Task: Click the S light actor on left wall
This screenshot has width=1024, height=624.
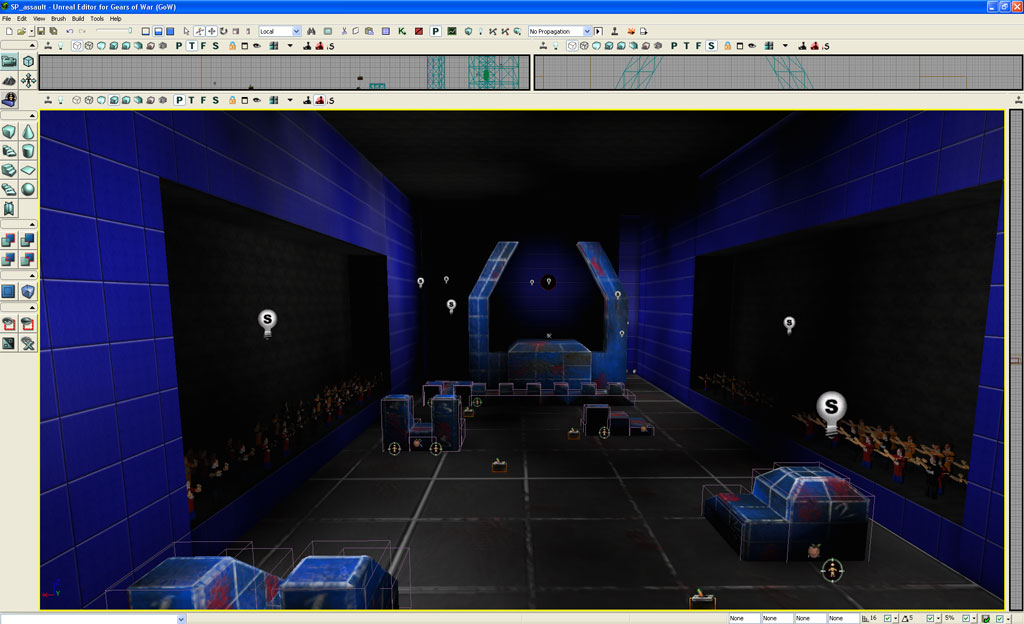Action: point(267,323)
